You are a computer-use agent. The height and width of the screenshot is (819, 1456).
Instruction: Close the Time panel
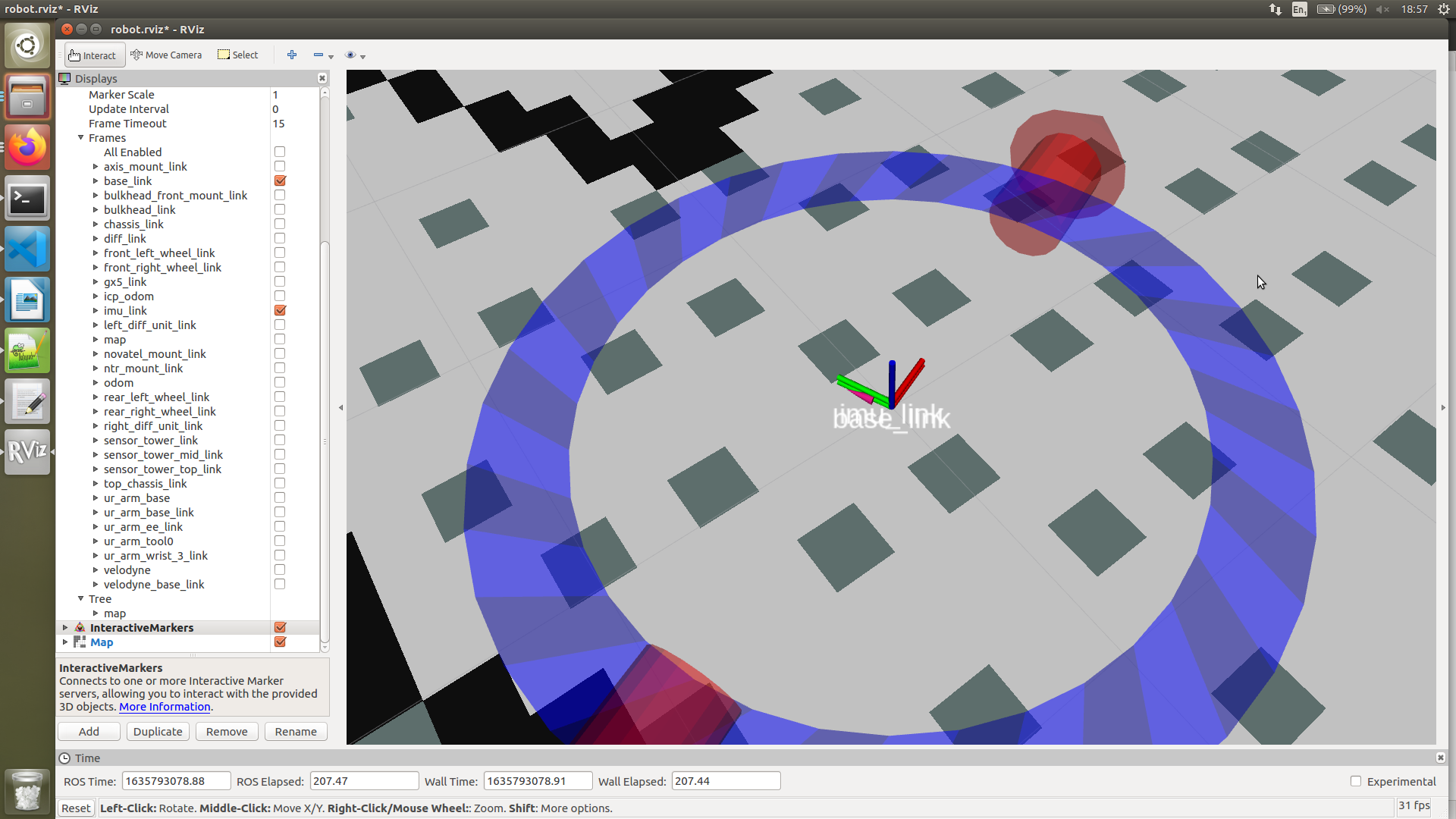pos(1440,758)
